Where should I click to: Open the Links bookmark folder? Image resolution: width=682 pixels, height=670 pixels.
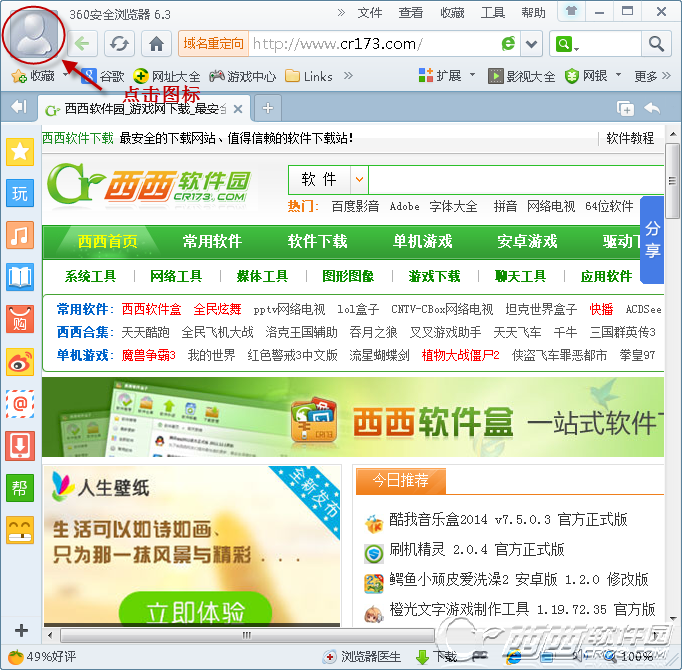pos(309,77)
